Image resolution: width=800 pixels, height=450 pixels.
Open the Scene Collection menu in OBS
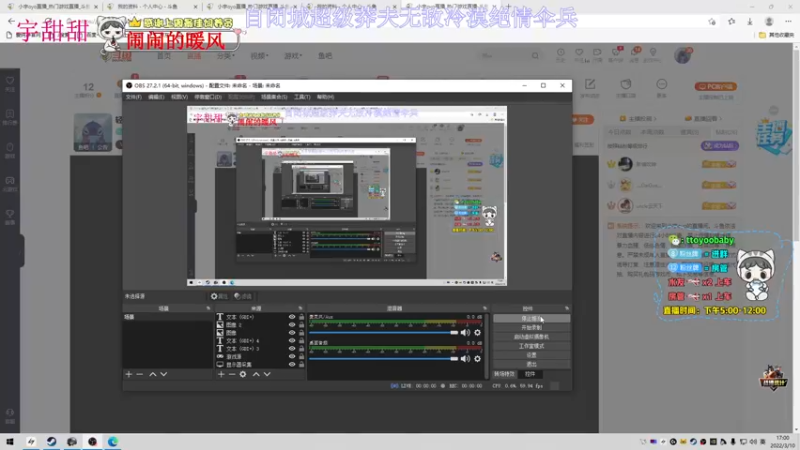point(274,97)
